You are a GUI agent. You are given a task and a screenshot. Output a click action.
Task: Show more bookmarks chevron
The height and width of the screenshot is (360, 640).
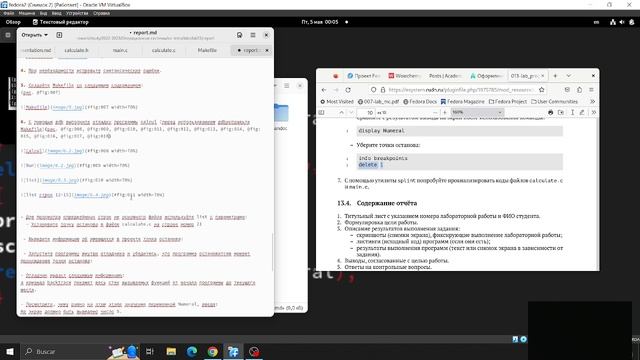coord(593,102)
